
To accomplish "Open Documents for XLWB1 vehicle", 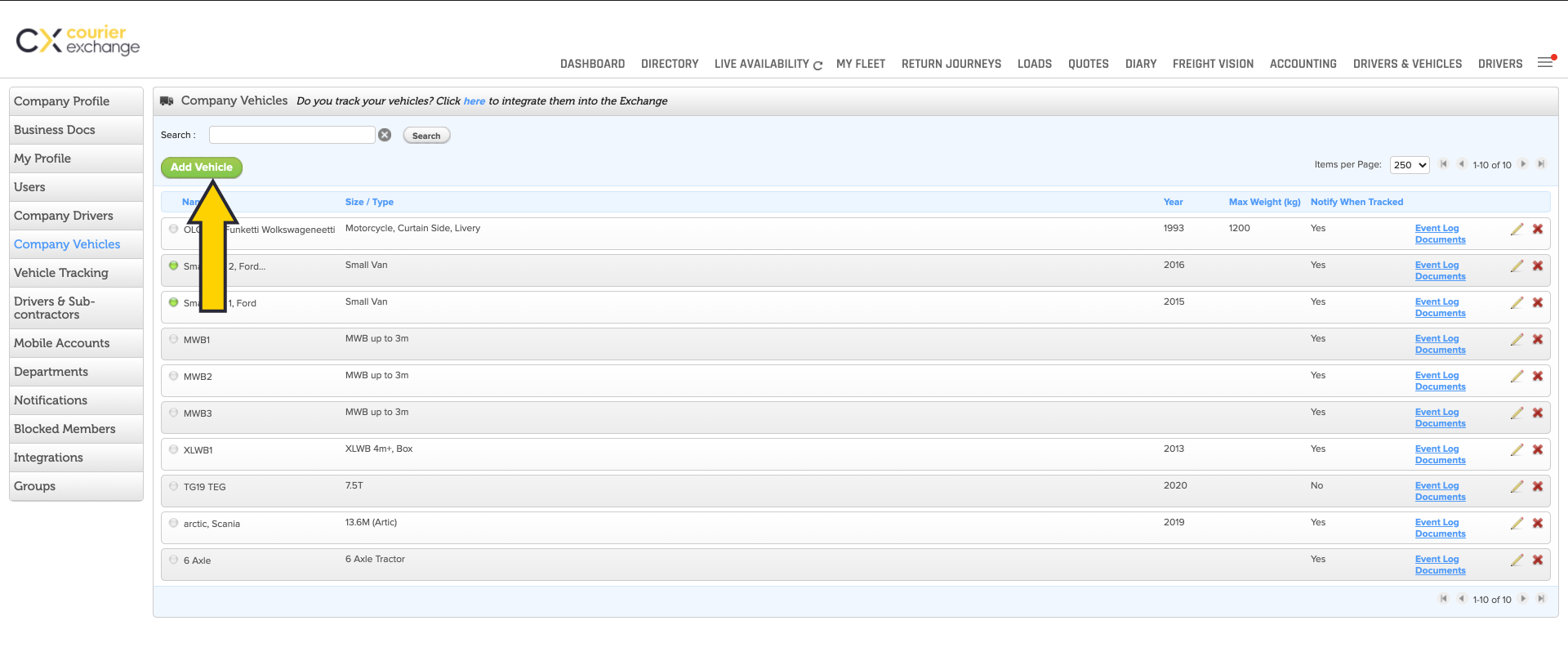I will pos(1440,461).
